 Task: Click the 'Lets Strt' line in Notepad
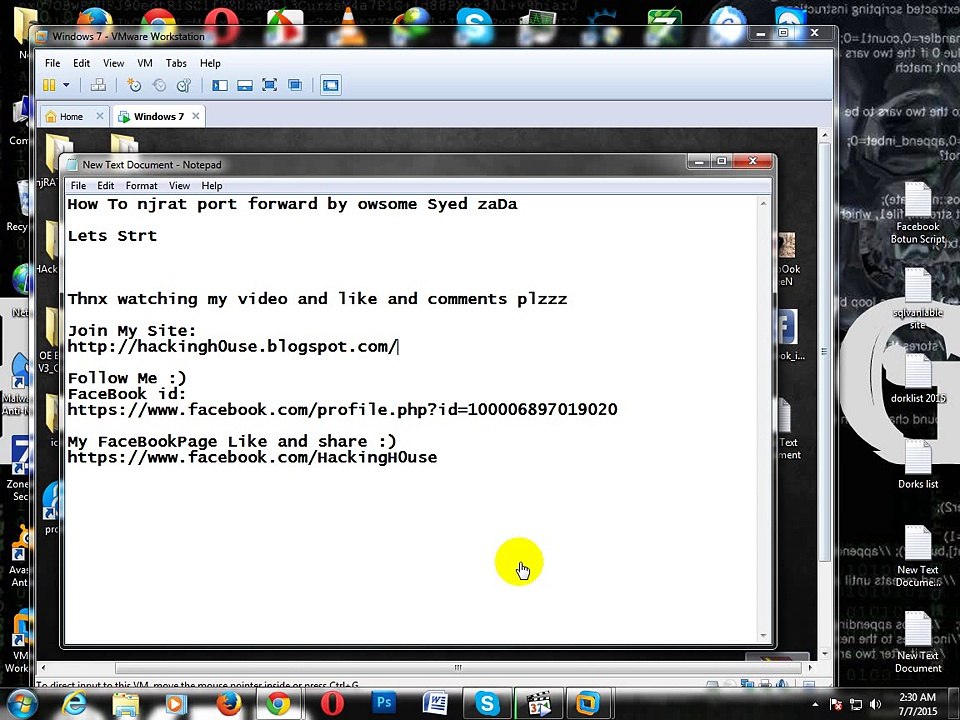[x=112, y=236]
